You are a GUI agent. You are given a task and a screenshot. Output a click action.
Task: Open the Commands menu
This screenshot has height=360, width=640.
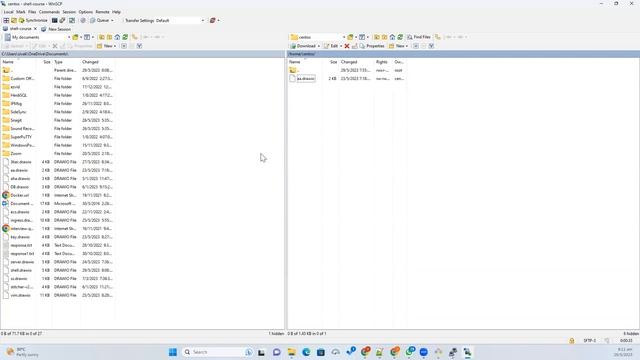coord(49,12)
